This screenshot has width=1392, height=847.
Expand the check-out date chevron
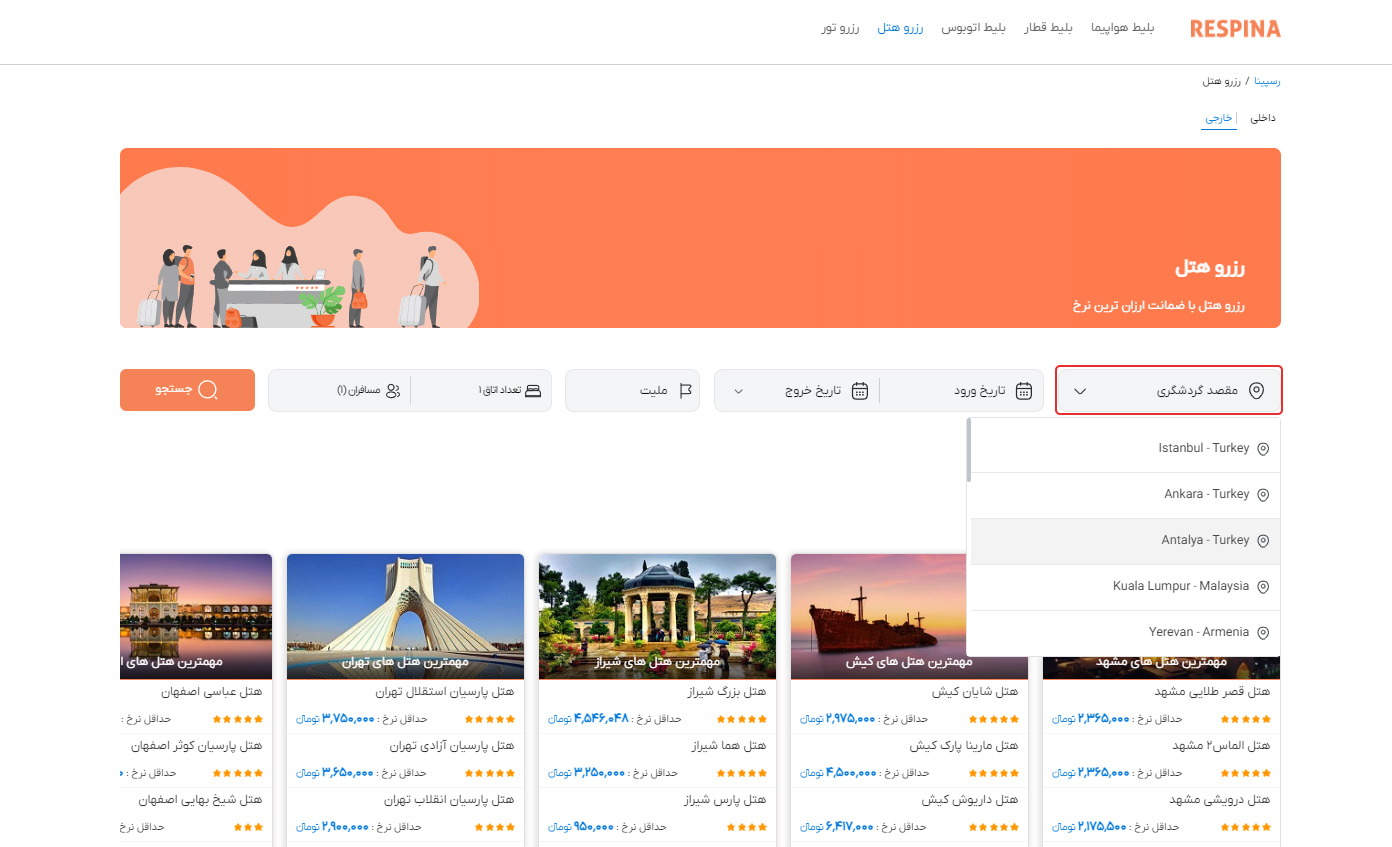(x=739, y=391)
